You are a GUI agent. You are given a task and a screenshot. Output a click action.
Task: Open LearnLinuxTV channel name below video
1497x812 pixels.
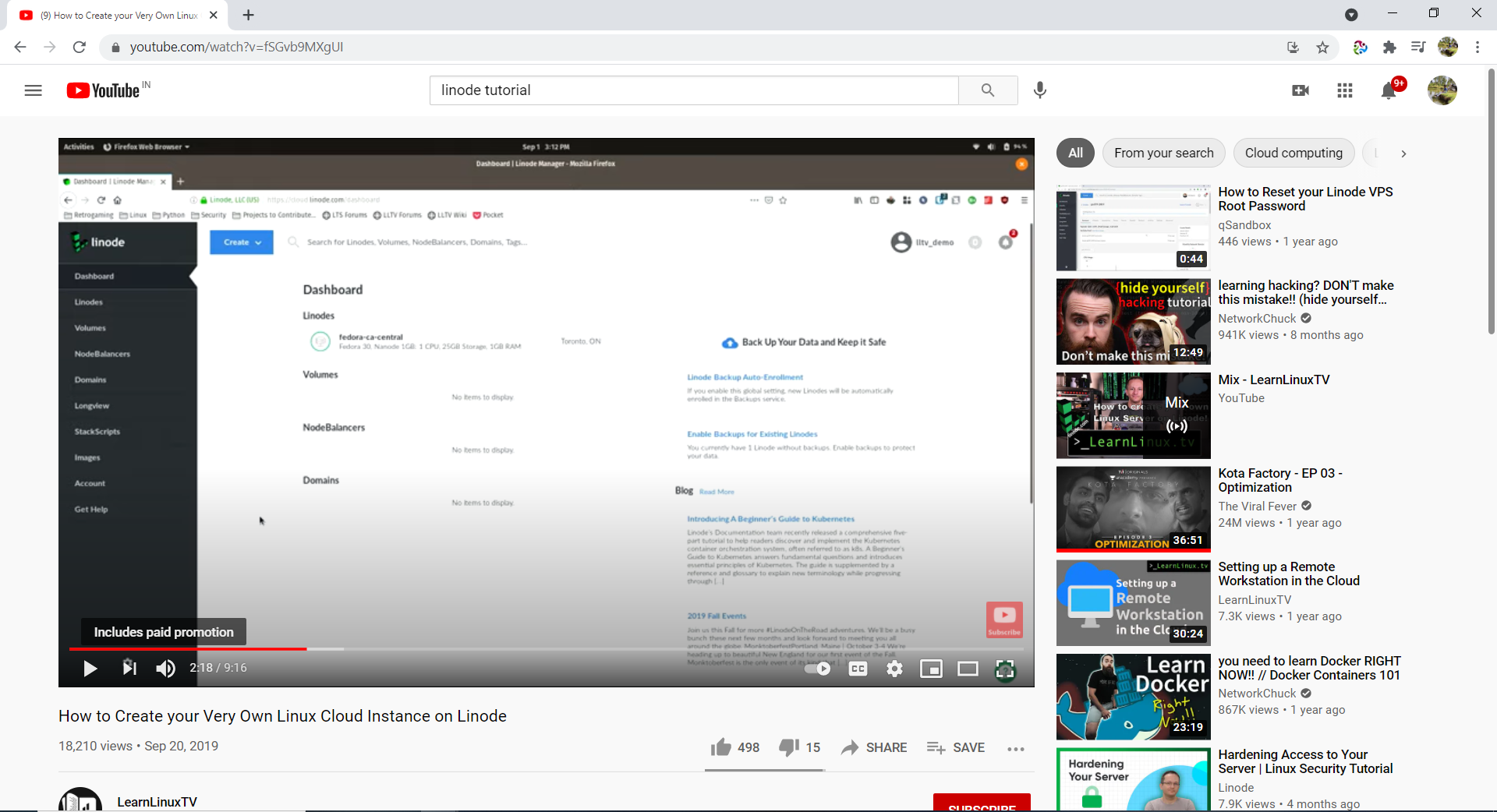pyautogui.click(x=157, y=802)
